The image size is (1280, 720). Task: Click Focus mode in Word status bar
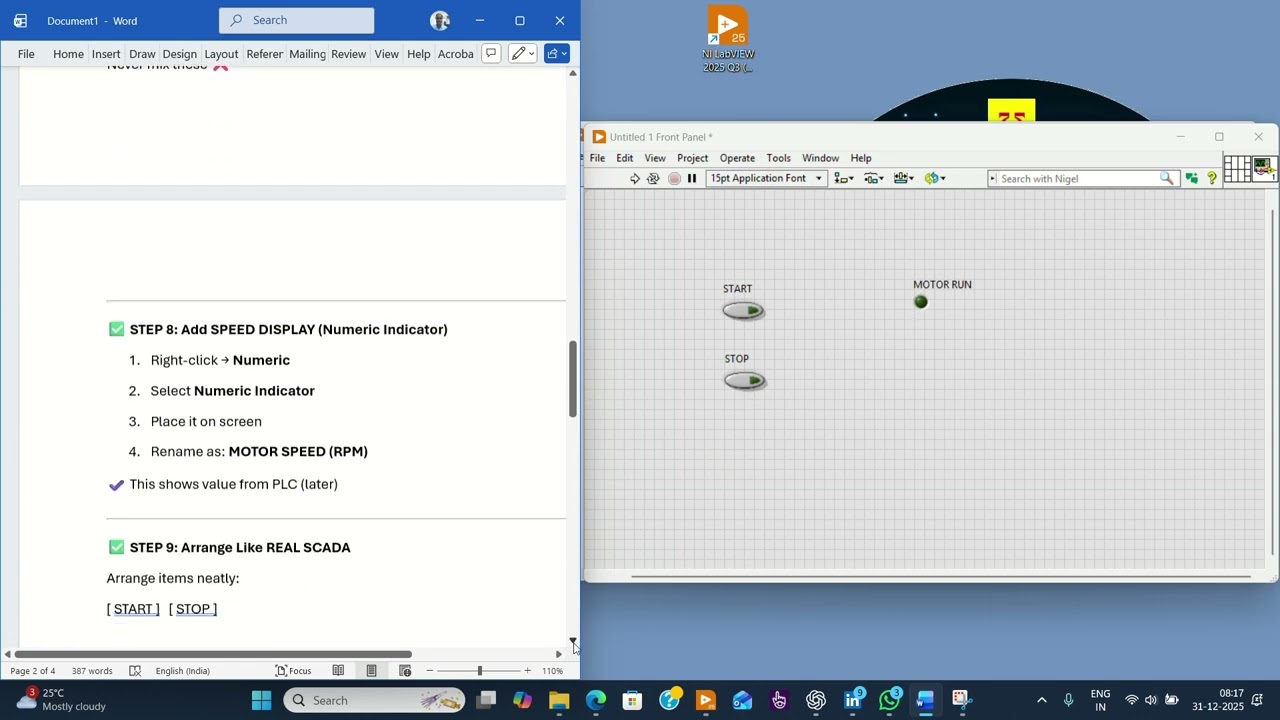[x=293, y=671]
